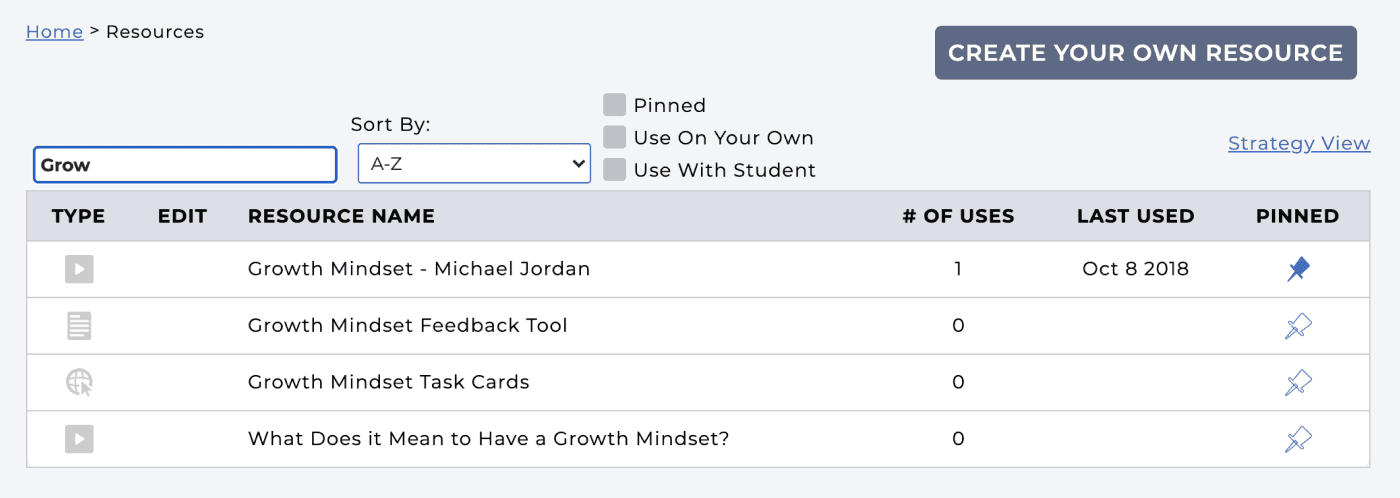Unpin Growth Mindset - Michael Jordan resource
Image resolution: width=1400 pixels, height=498 pixels.
point(1298,269)
